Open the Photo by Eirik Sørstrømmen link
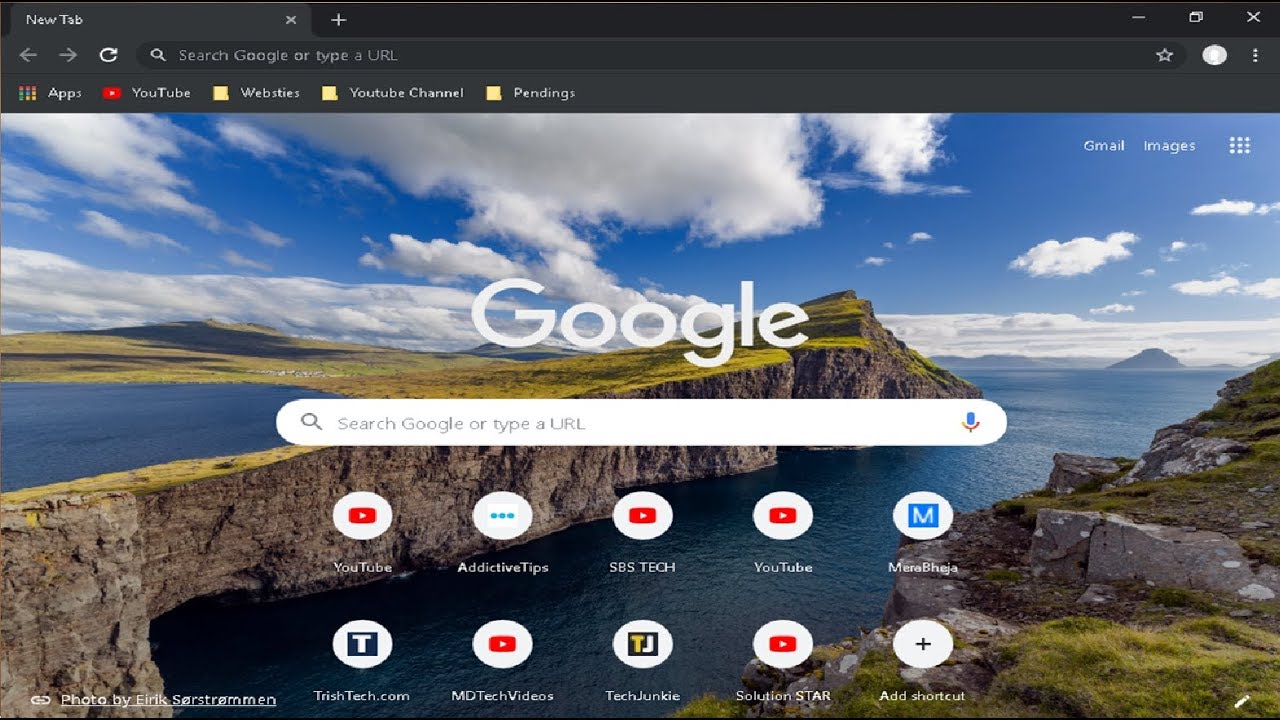The height and width of the screenshot is (720, 1280). 168,700
